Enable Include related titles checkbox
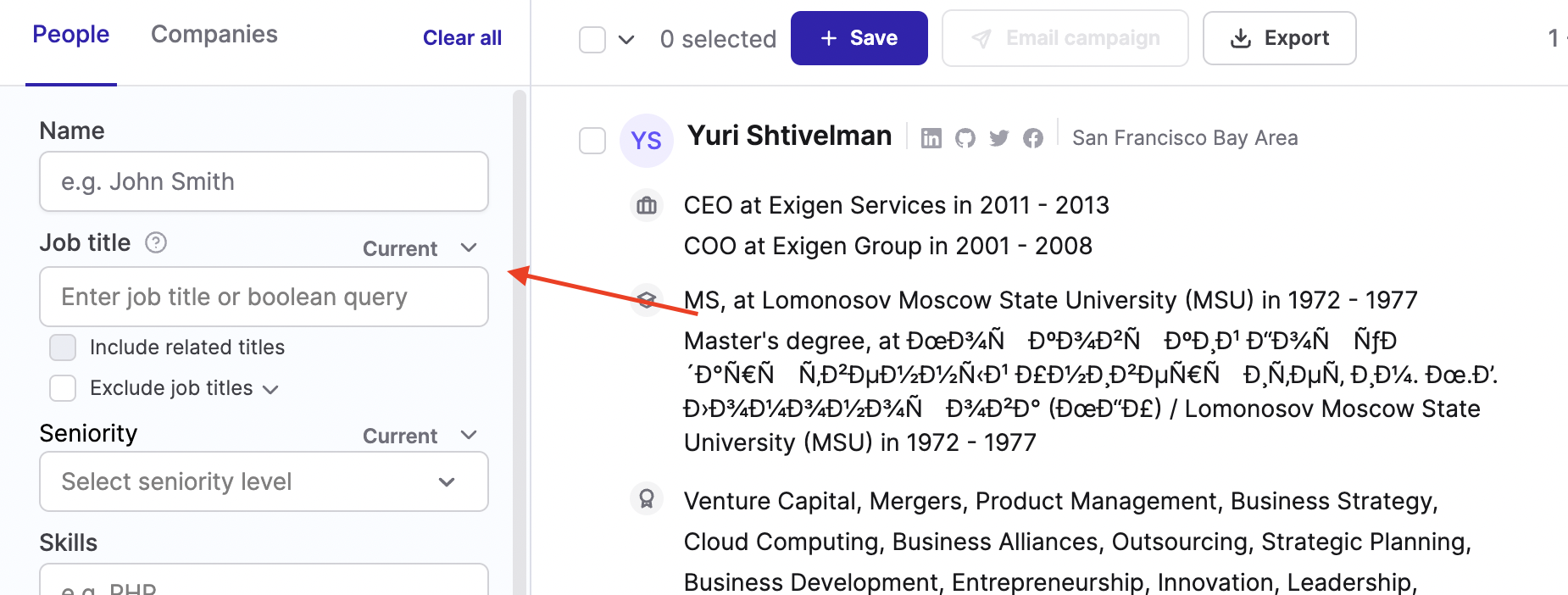This screenshot has width=1568, height=595. [x=63, y=348]
